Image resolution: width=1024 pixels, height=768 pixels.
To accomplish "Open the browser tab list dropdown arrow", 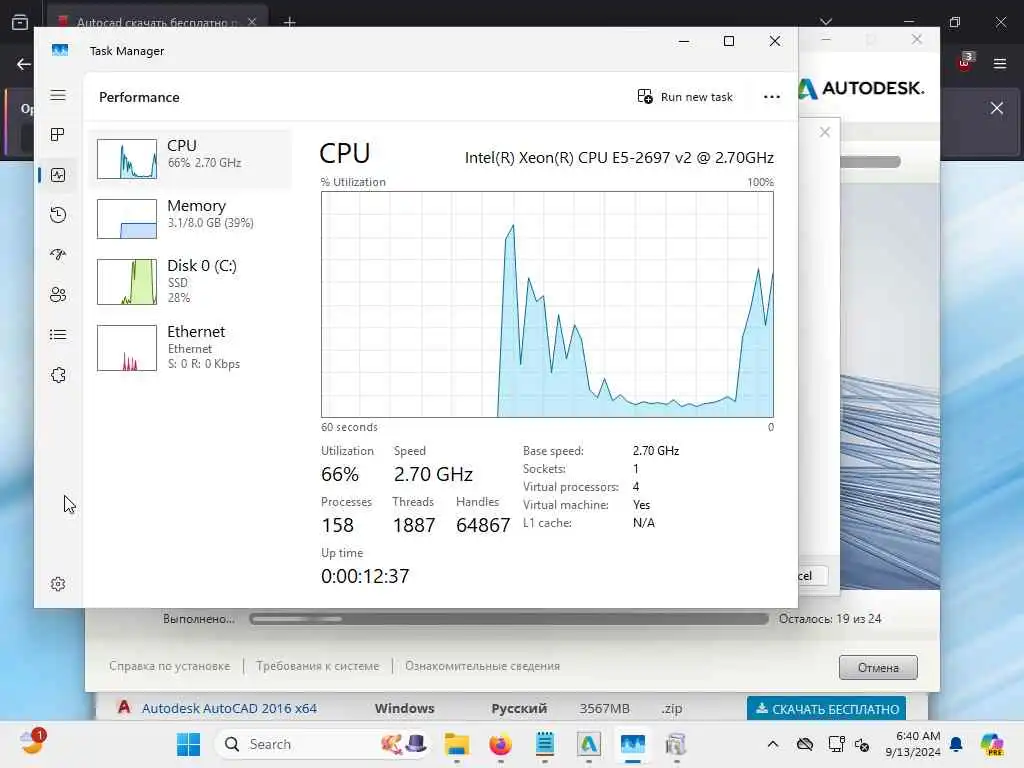I will pos(826,22).
